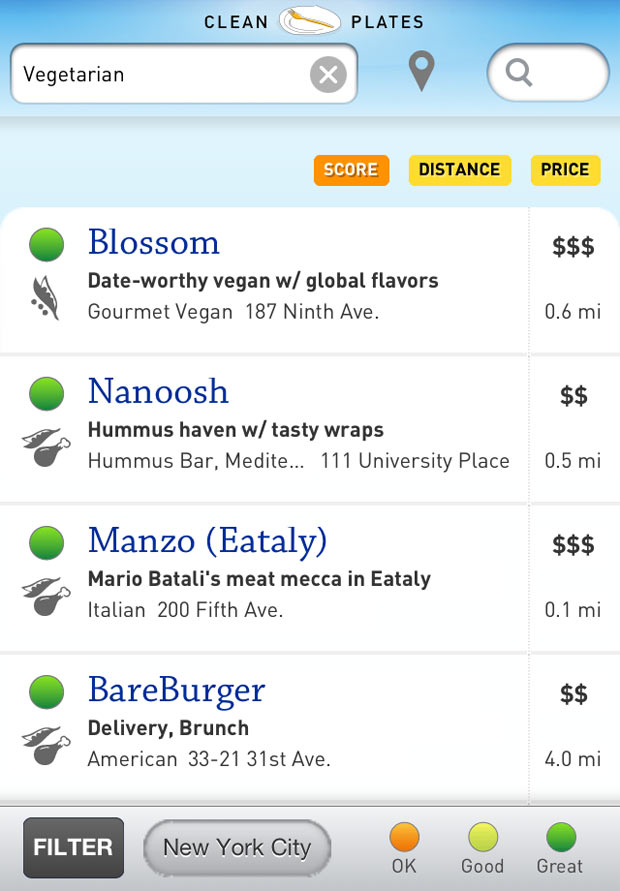Viewport: 620px width, 891px height.
Task: Click the orange OK rating dot
Action: tap(403, 840)
